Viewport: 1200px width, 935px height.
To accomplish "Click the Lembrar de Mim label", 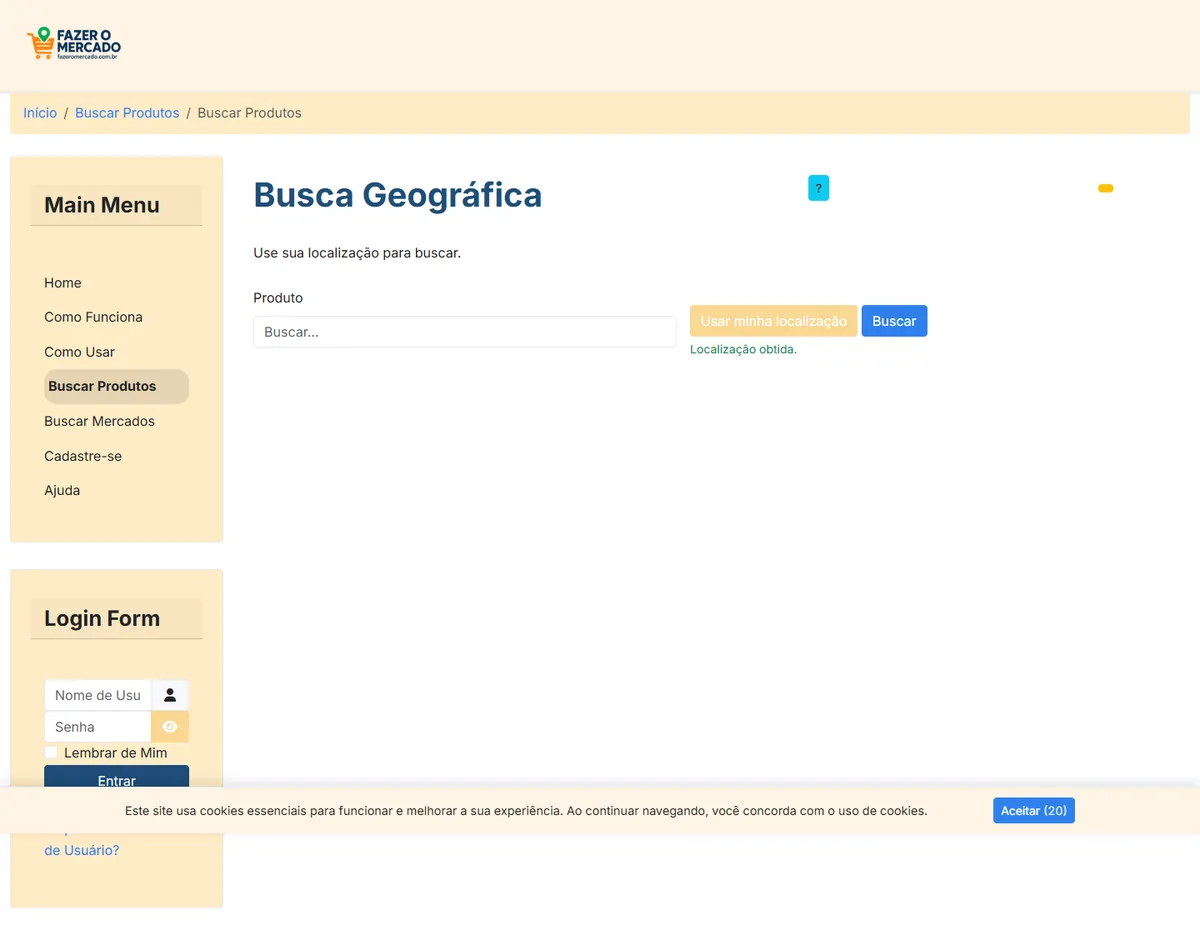I will [116, 753].
